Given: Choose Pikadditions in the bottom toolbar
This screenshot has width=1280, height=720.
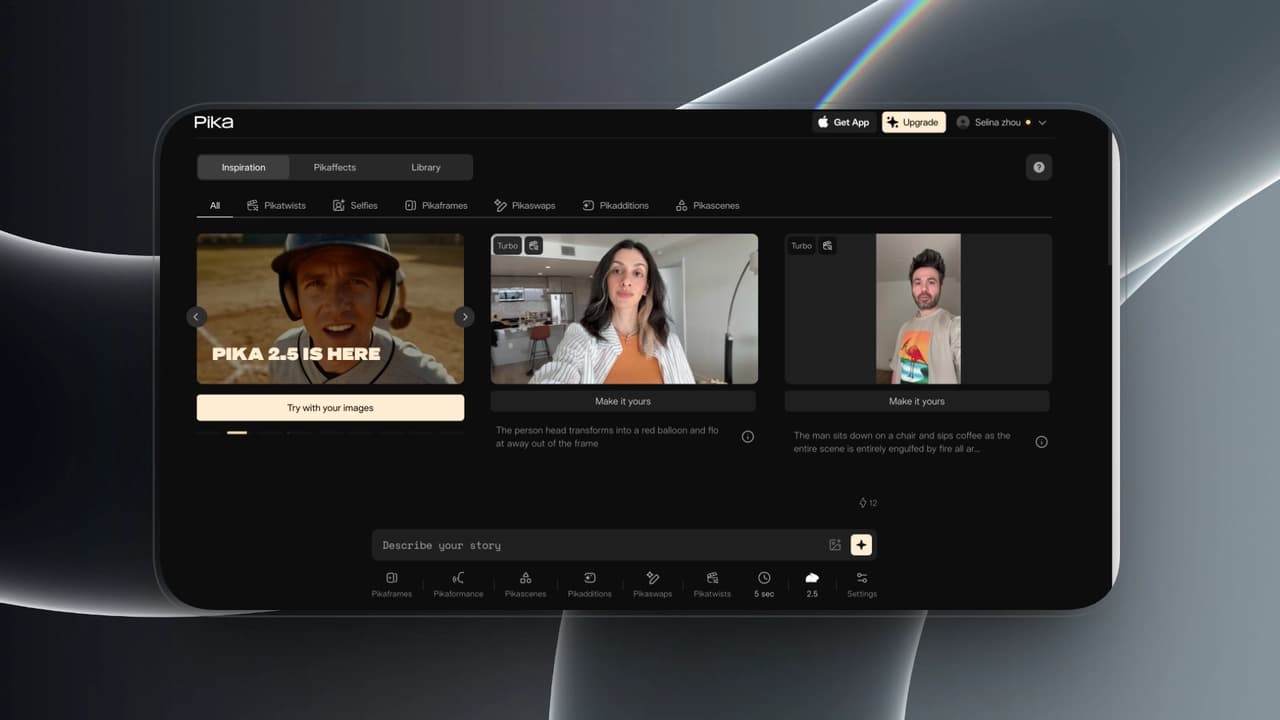Looking at the screenshot, I should tap(589, 584).
